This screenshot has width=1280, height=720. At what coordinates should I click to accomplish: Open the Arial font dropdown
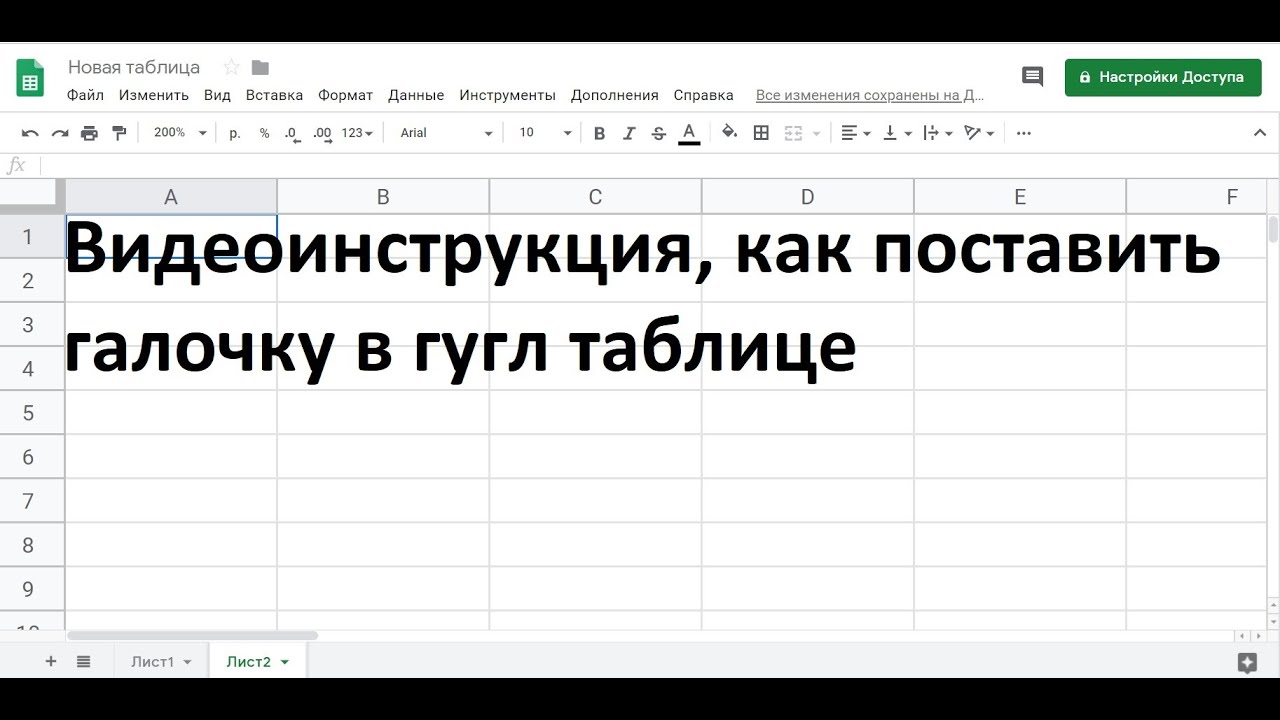[446, 133]
